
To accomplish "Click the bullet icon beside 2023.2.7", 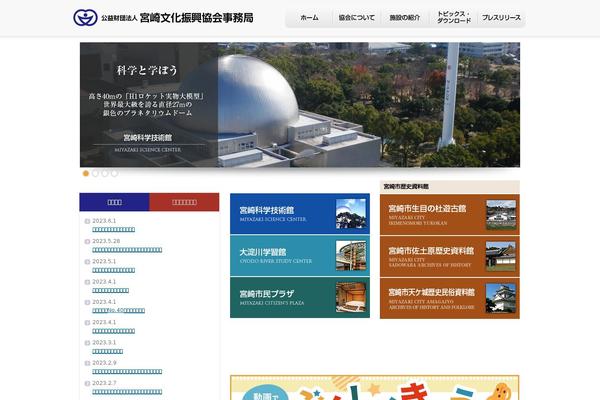I will (87, 384).
